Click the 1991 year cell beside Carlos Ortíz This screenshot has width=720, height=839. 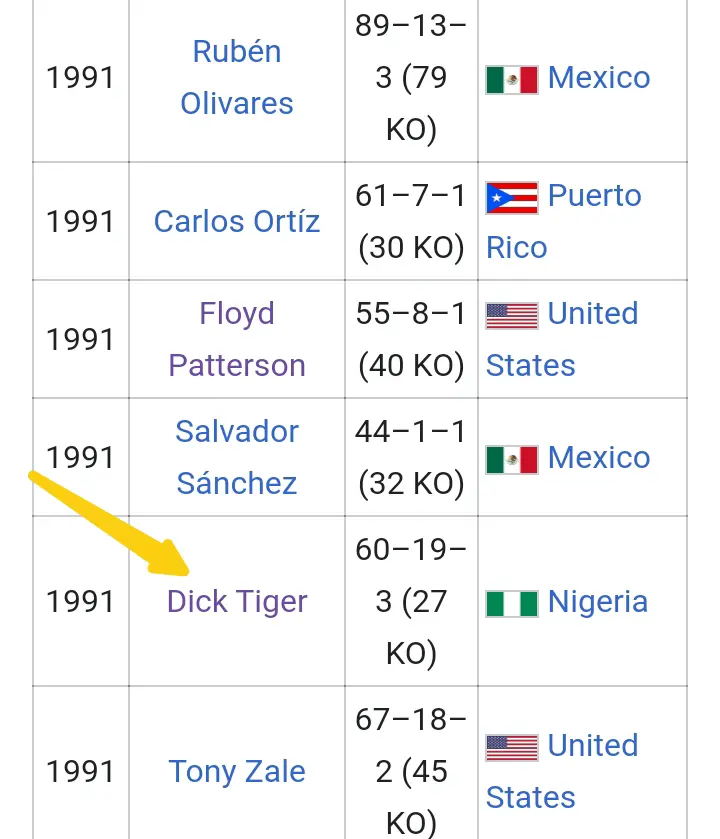(80, 221)
